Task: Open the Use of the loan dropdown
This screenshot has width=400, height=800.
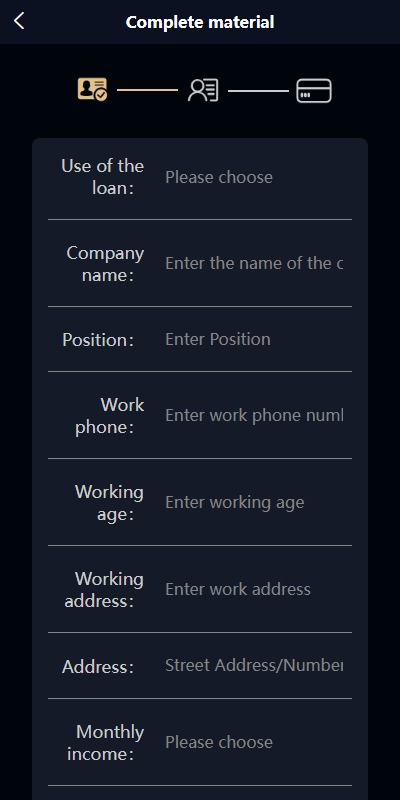Action: coord(254,177)
